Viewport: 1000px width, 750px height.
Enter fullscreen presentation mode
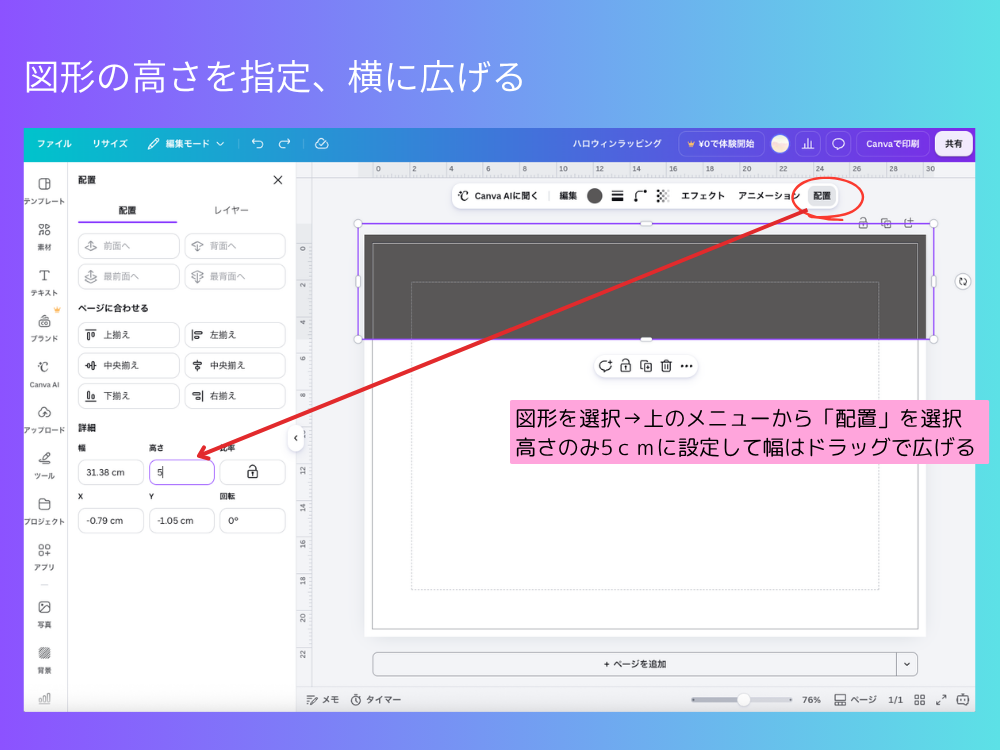pos(941,700)
